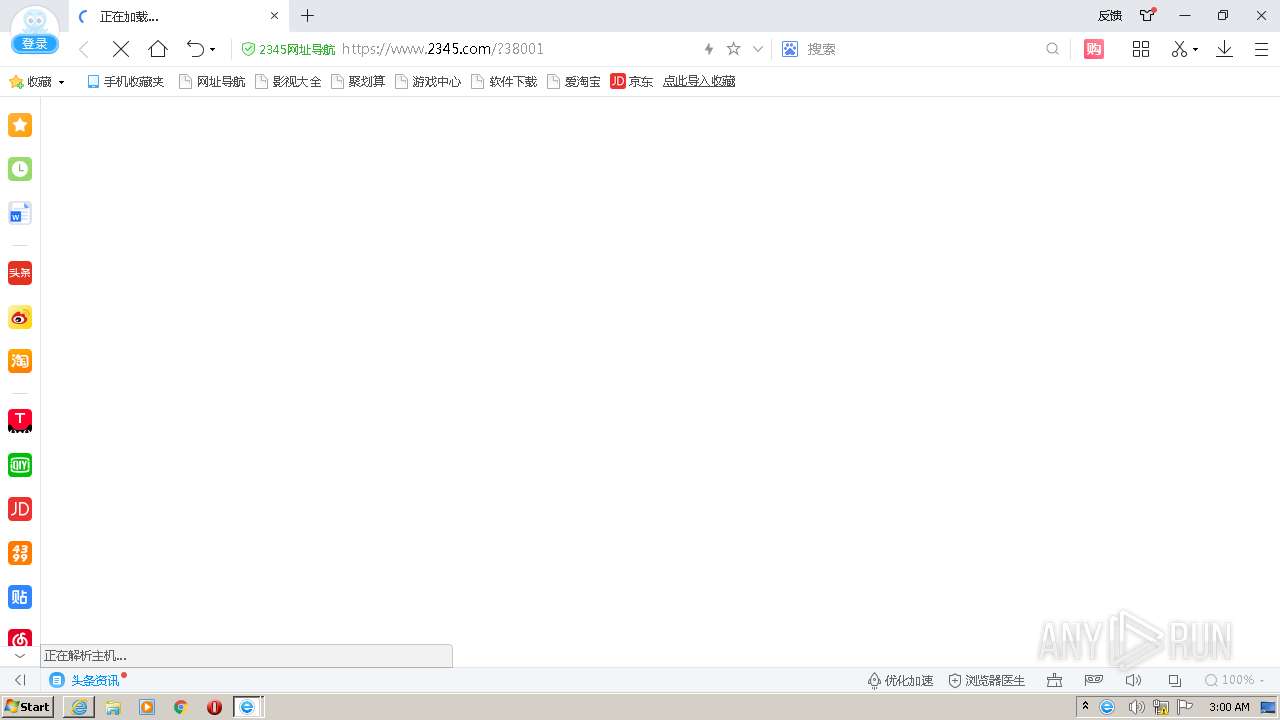Click the 浏览器医生 browser doctor button
Viewport: 1280px width, 720px height.
[987, 680]
